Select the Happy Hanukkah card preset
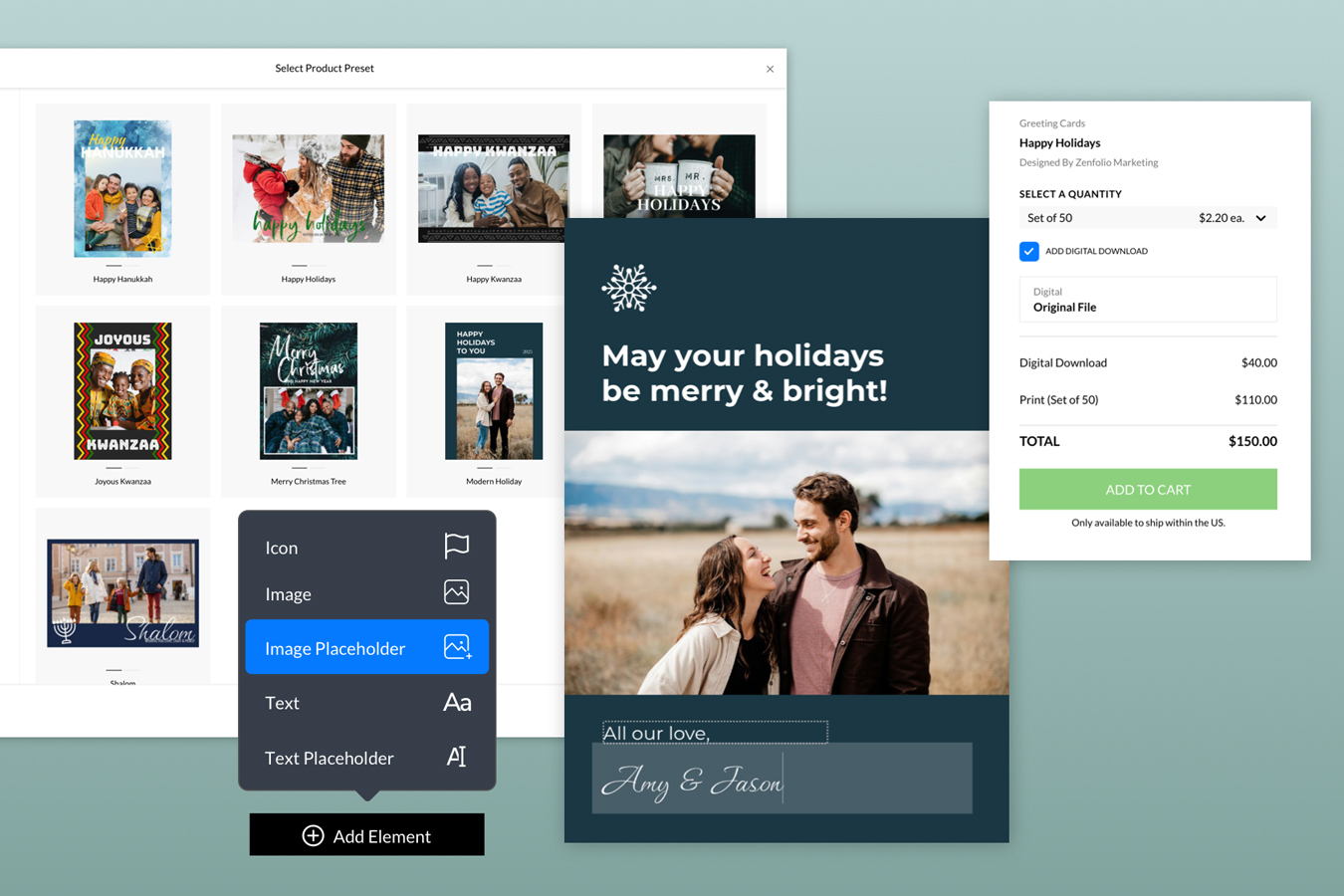This screenshot has height=896, width=1344. (122, 189)
